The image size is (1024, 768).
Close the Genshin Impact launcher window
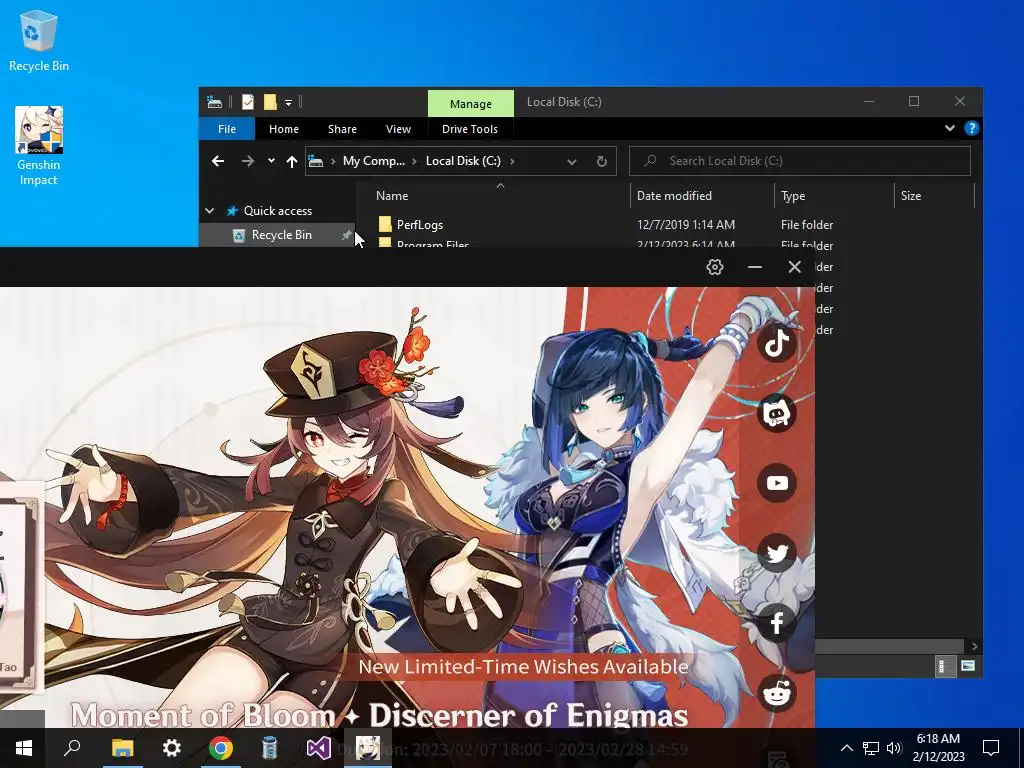pyautogui.click(x=795, y=266)
